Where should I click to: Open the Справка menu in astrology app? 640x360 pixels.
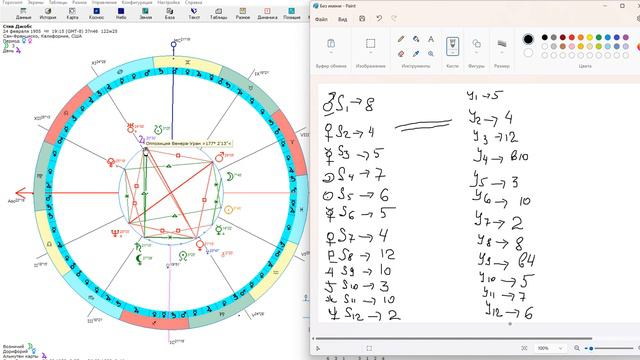pos(193,2)
